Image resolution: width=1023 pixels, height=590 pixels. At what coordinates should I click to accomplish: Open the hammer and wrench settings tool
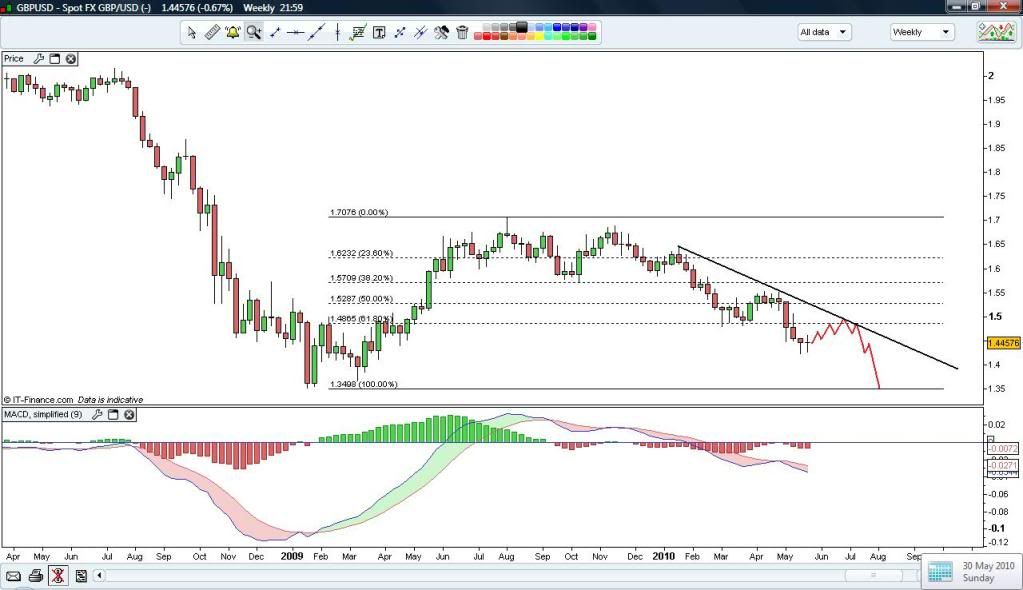pos(441,32)
